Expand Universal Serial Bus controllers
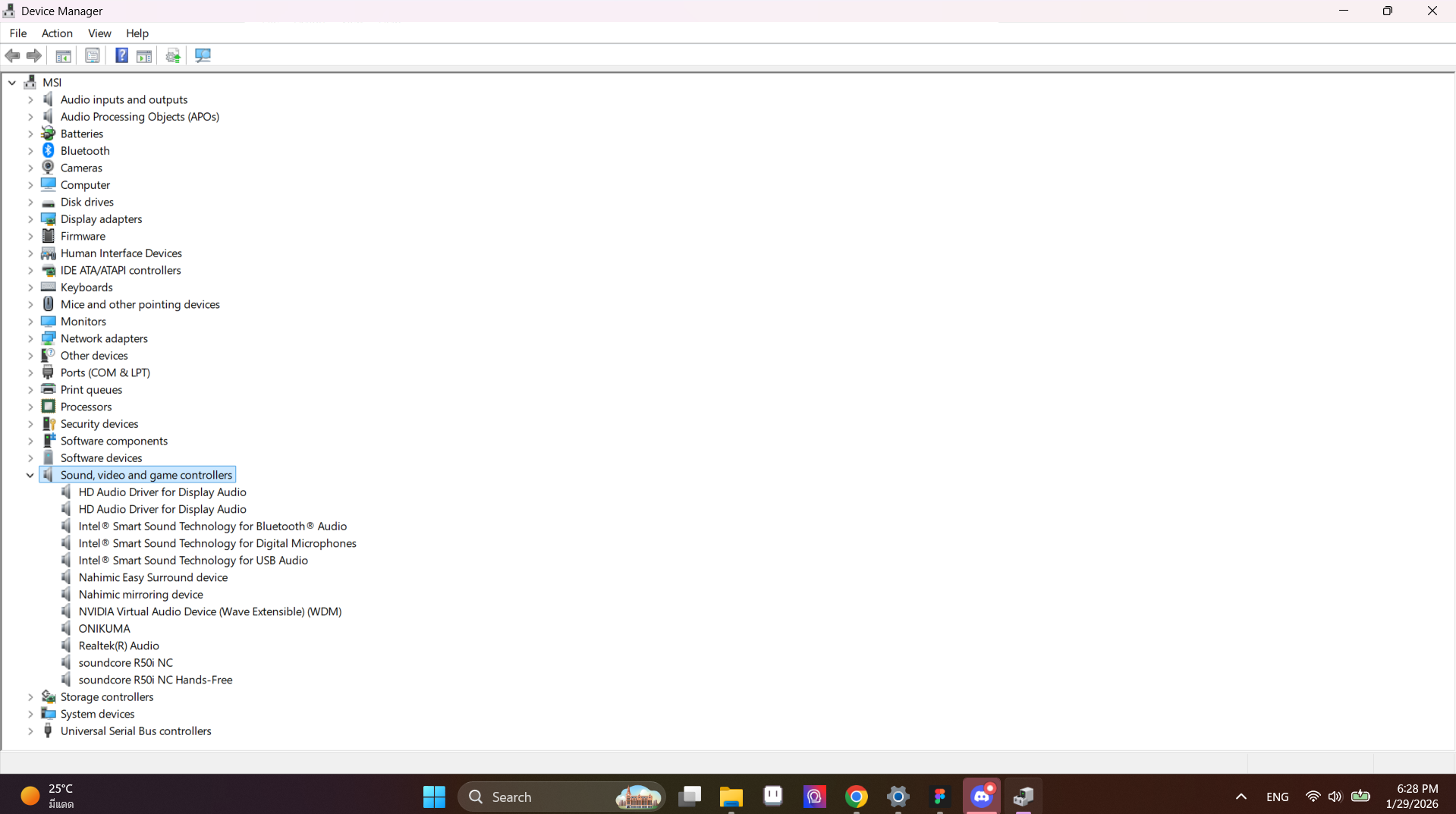This screenshot has height=814, width=1456. tap(30, 731)
